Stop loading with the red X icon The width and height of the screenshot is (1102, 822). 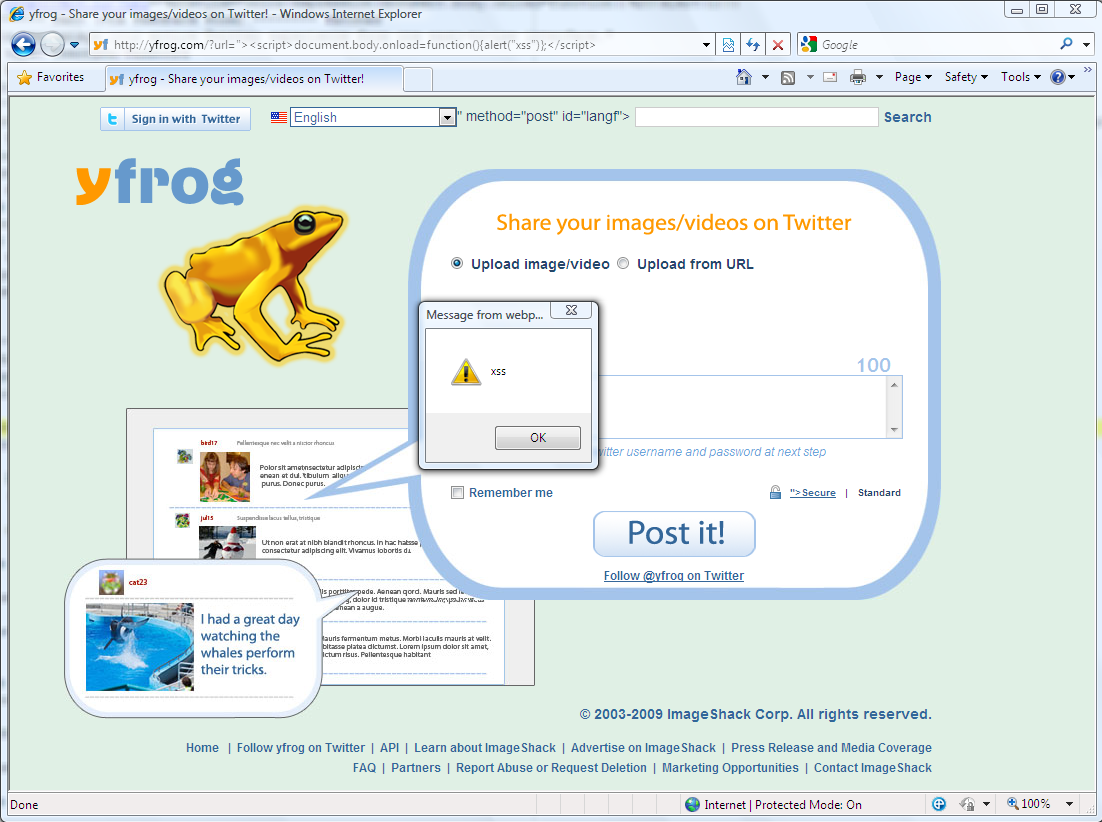[x=777, y=45]
